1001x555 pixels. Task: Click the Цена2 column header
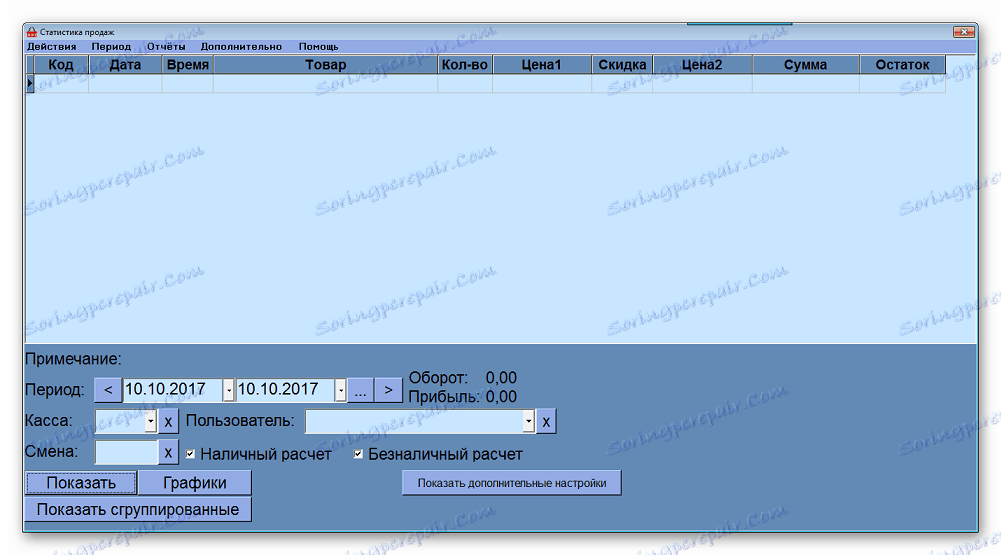click(x=702, y=65)
